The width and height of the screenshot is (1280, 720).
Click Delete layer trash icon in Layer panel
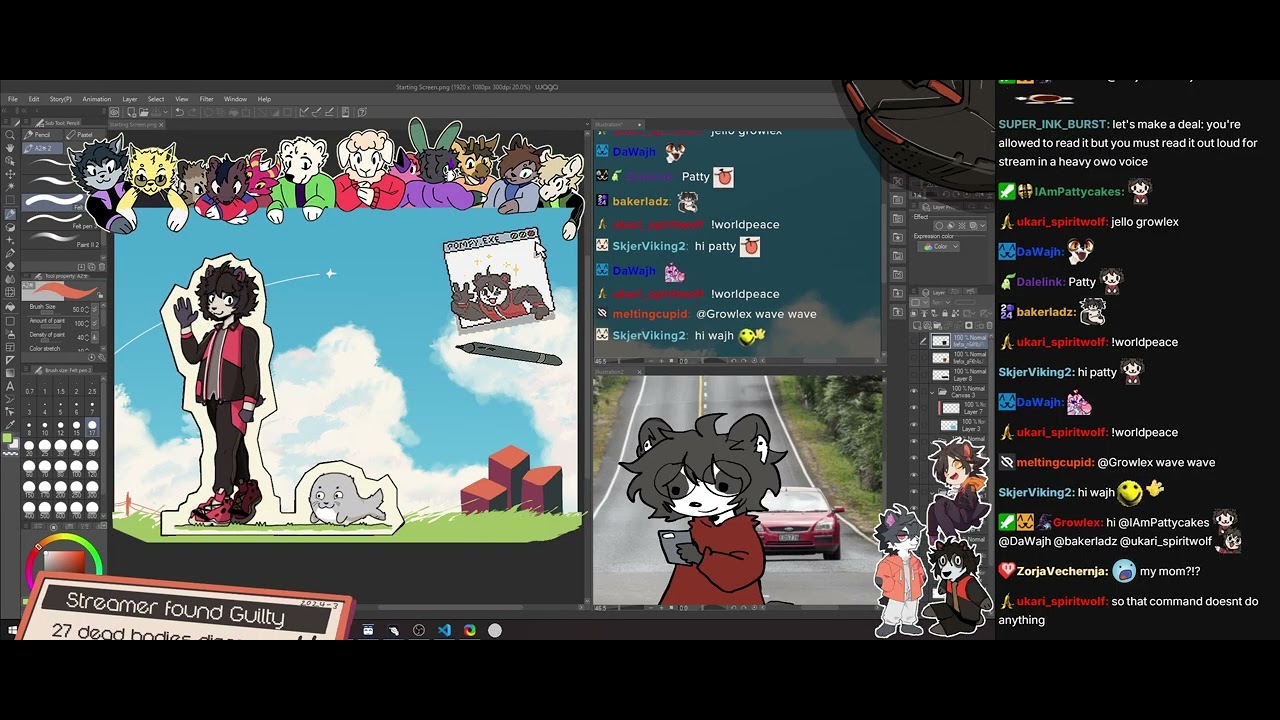(990, 325)
